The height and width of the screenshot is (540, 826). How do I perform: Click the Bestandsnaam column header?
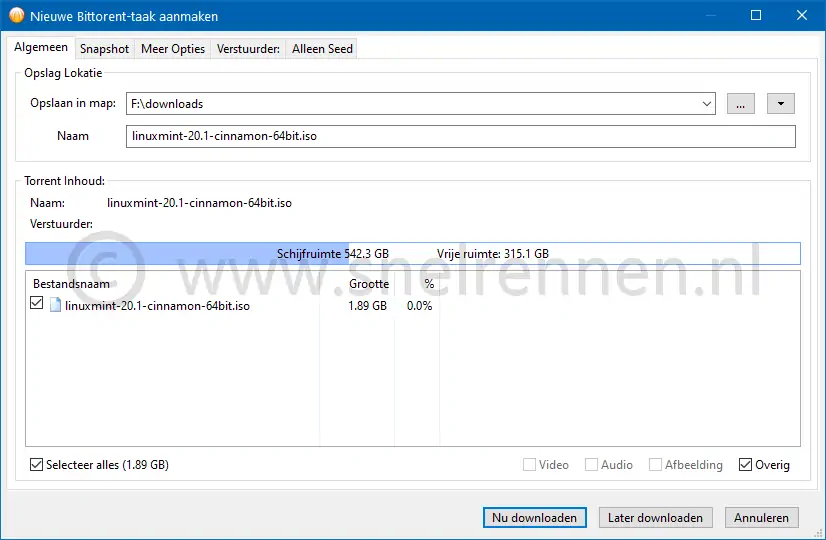pos(173,284)
